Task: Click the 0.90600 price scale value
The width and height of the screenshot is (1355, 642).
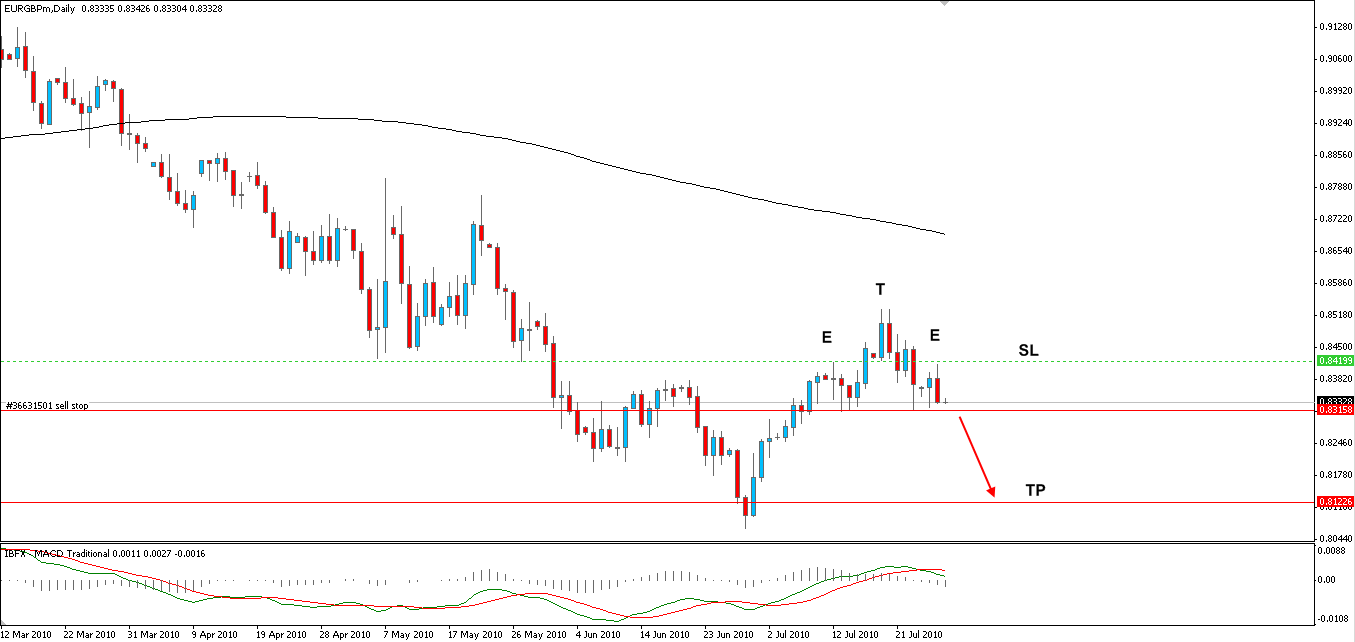Action: click(1336, 59)
